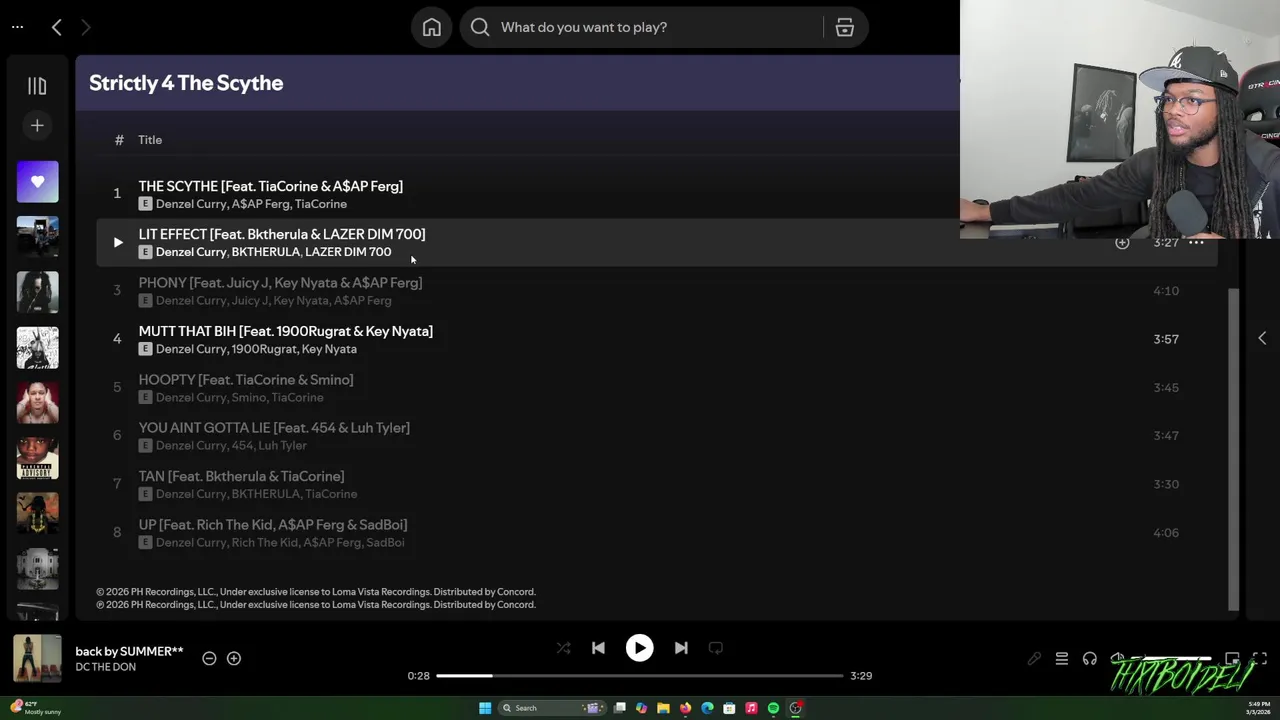The height and width of the screenshot is (720, 1280).
Task: Select track THE SCYTHE title
Action: (x=270, y=186)
